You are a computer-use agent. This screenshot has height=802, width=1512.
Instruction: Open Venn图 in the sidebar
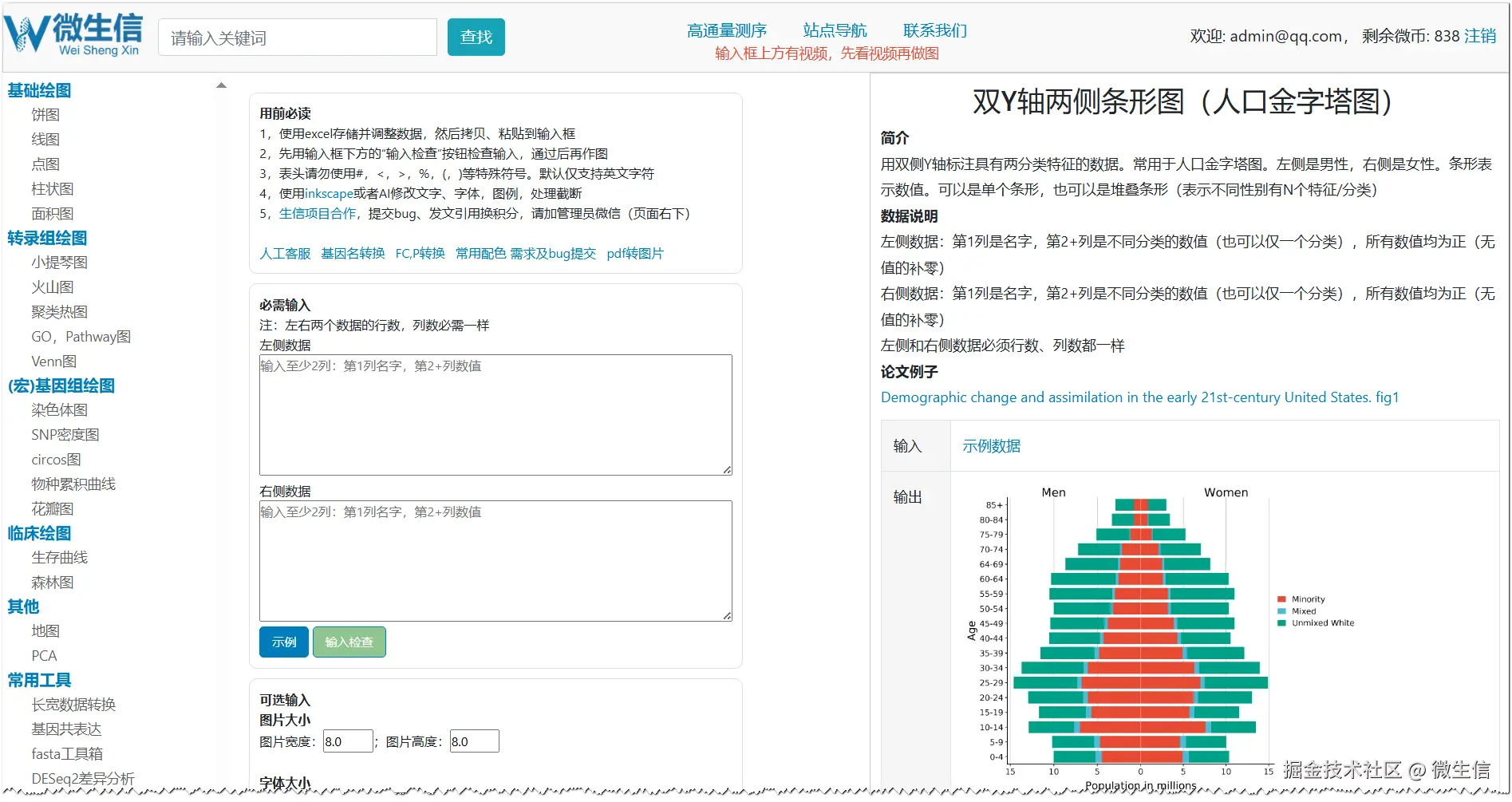[54, 361]
